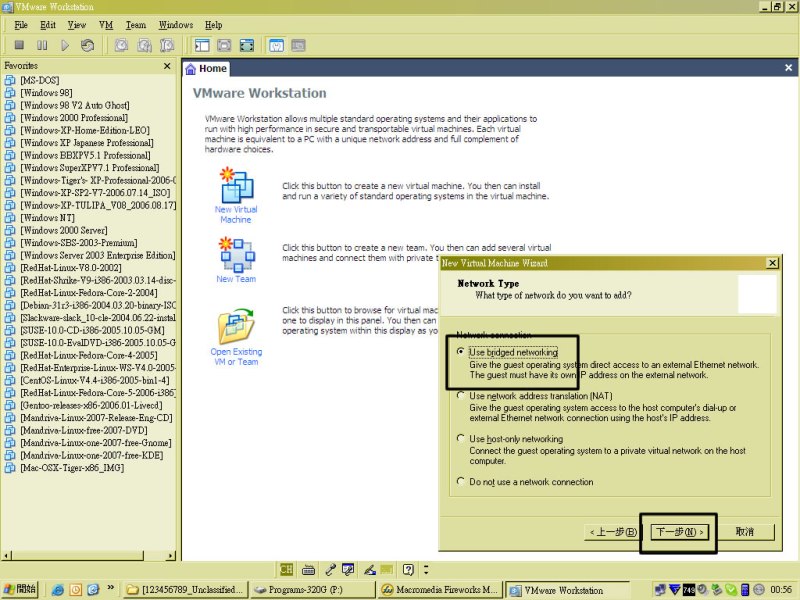Viewport: 800px width, 600px height.
Task: Click the handwriting pen icon in language bar
Action: tap(370, 569)
